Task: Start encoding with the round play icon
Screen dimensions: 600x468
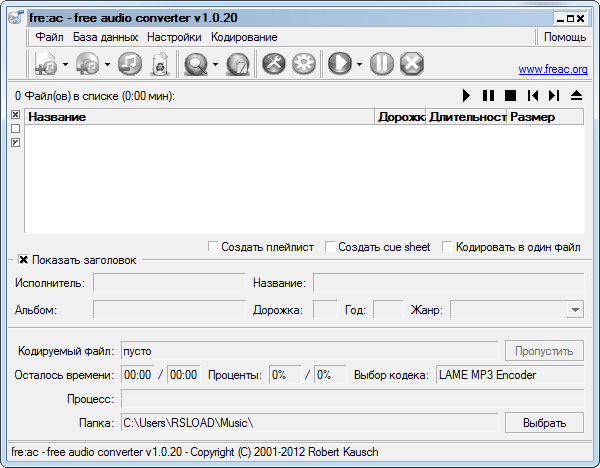Action: pos(340,64)
